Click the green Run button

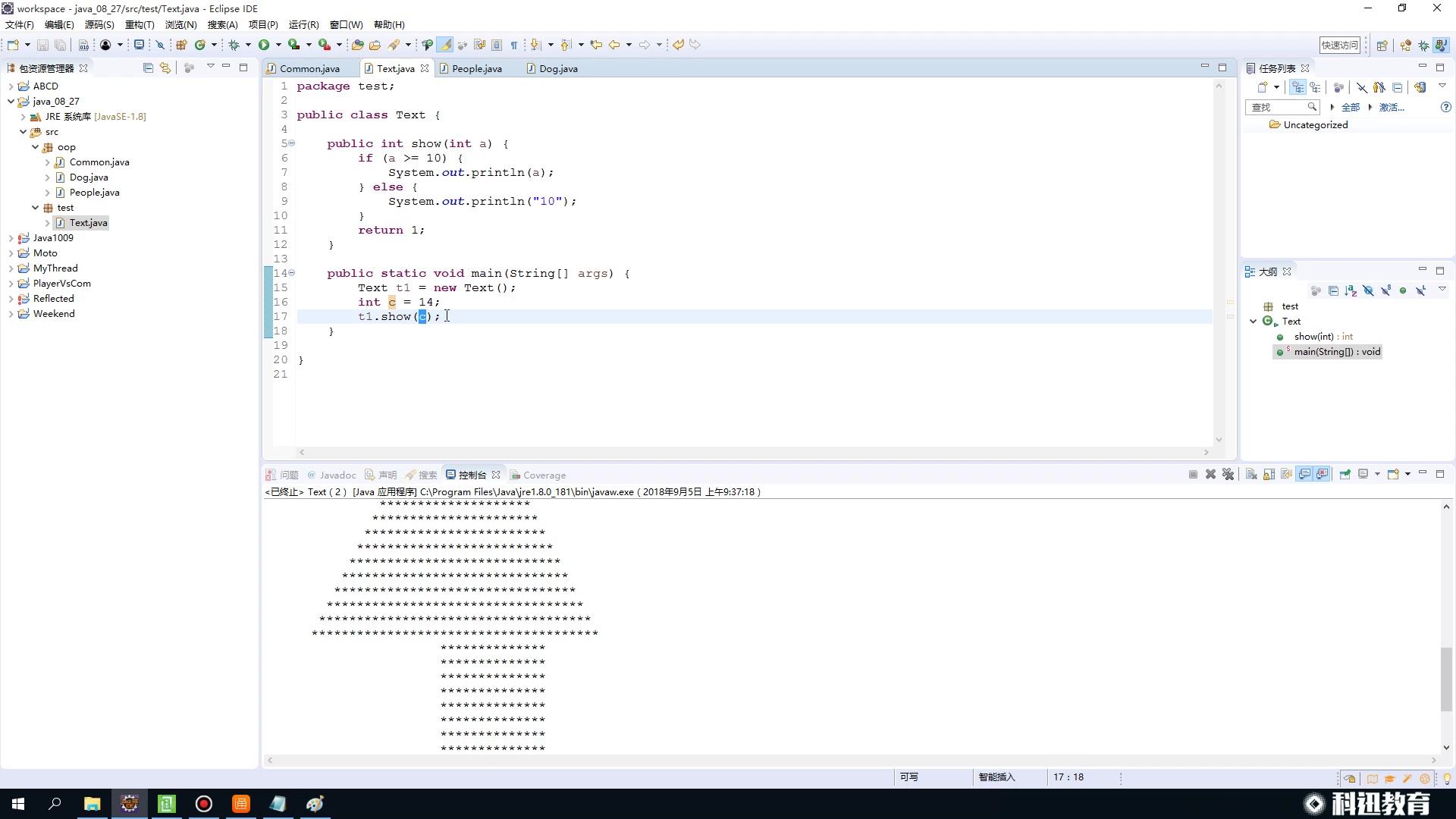coord(264,45)
